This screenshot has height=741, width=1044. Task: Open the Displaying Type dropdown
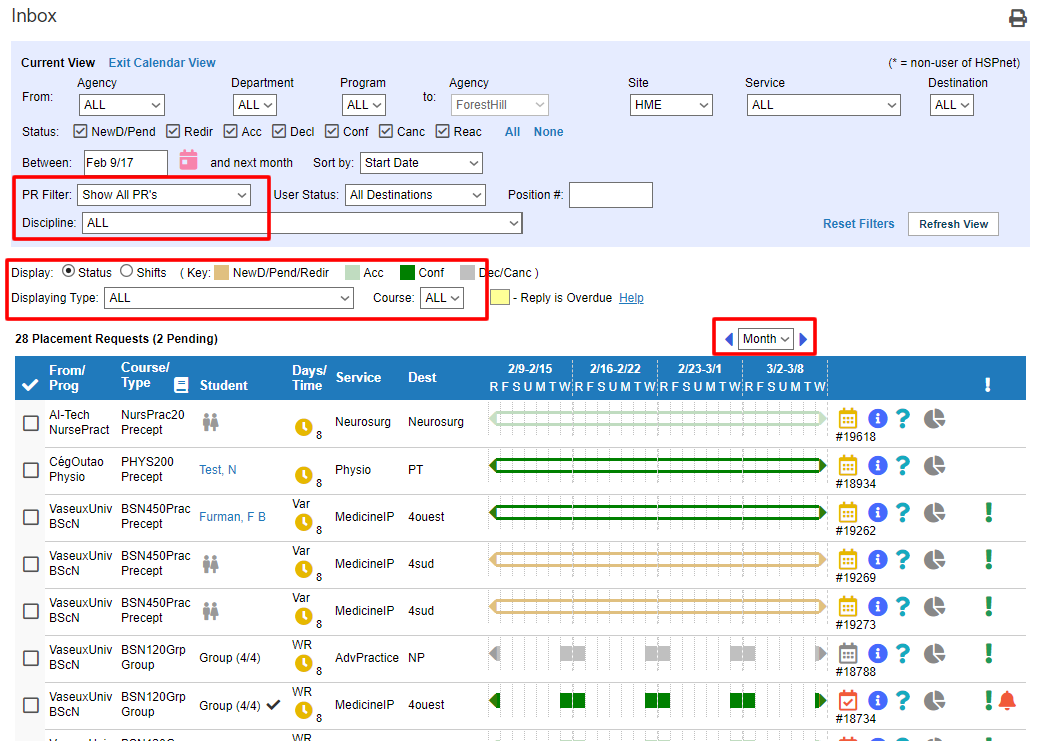click(x=229, y=298)
